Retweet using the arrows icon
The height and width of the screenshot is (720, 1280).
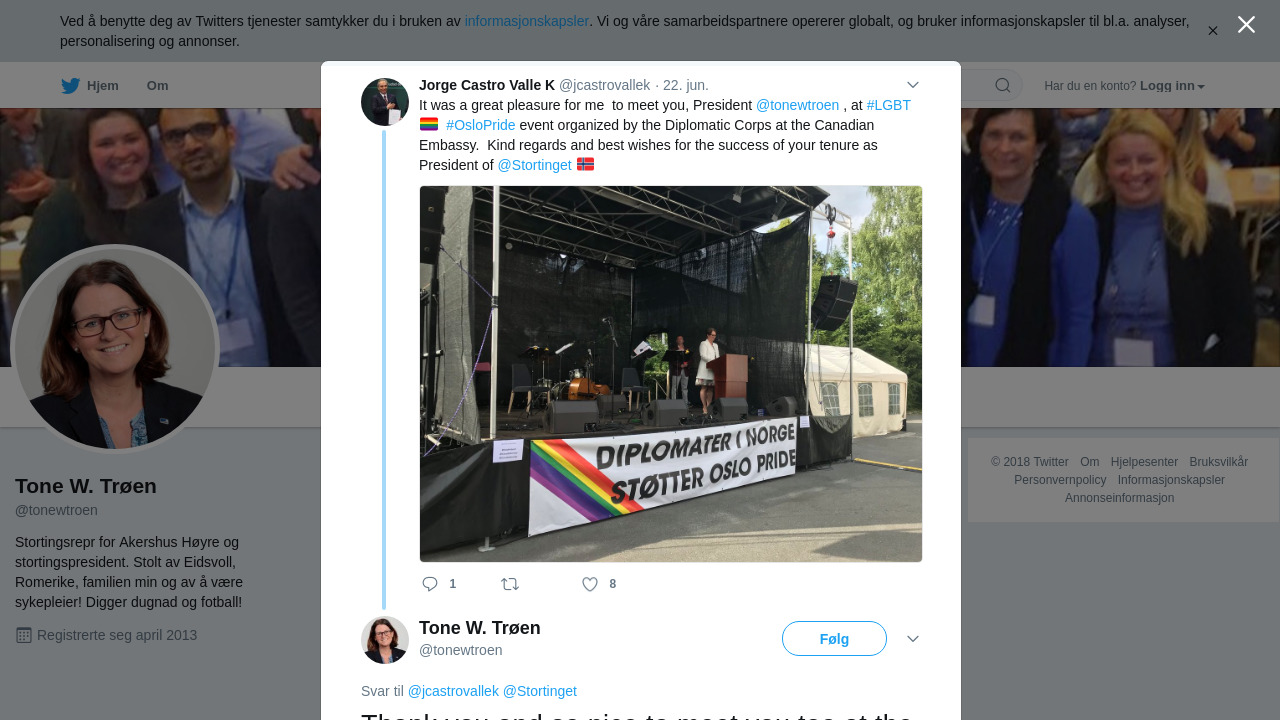pos(510,584)
